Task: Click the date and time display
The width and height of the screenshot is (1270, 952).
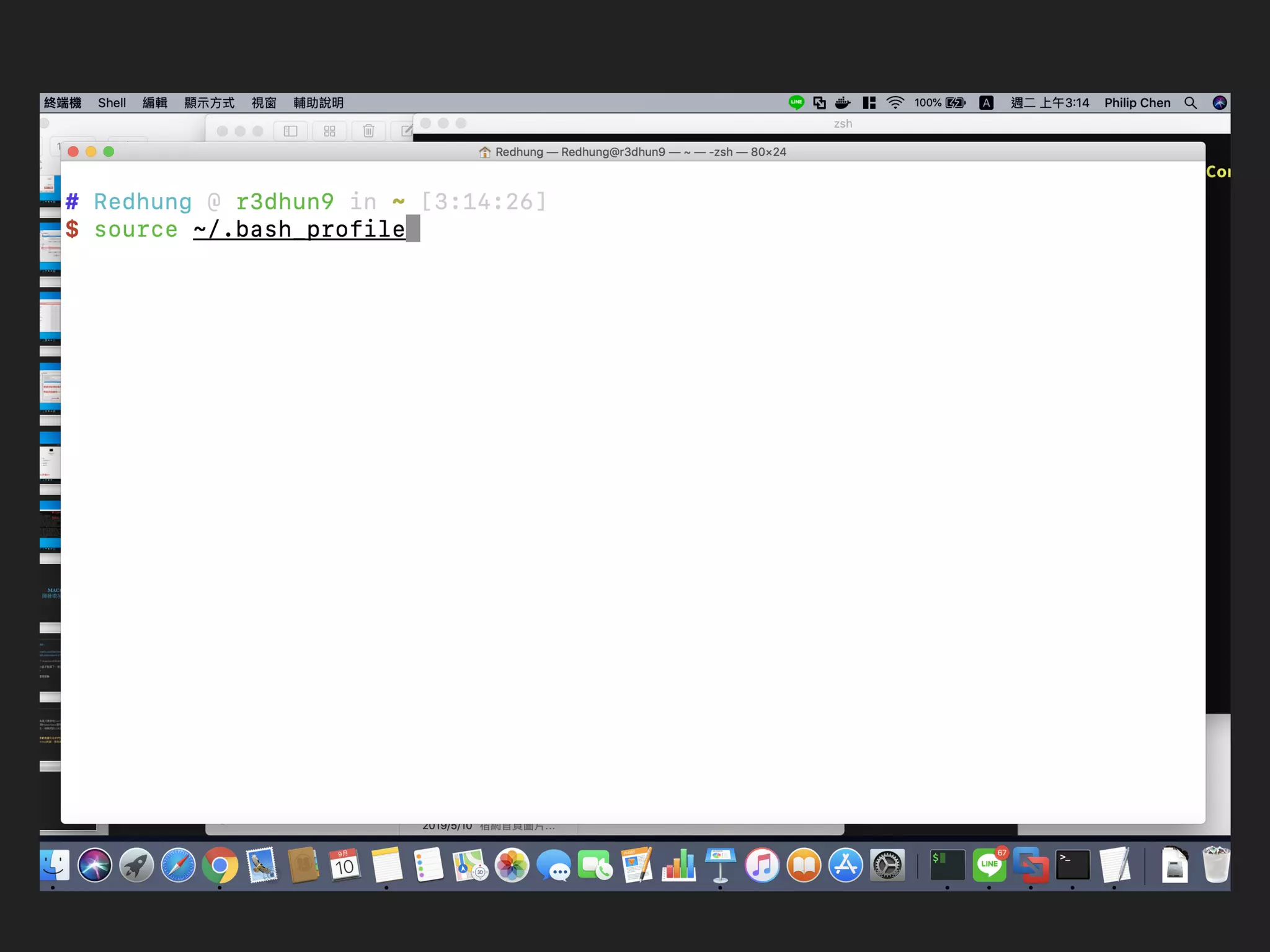Action: coord(1049,103)
